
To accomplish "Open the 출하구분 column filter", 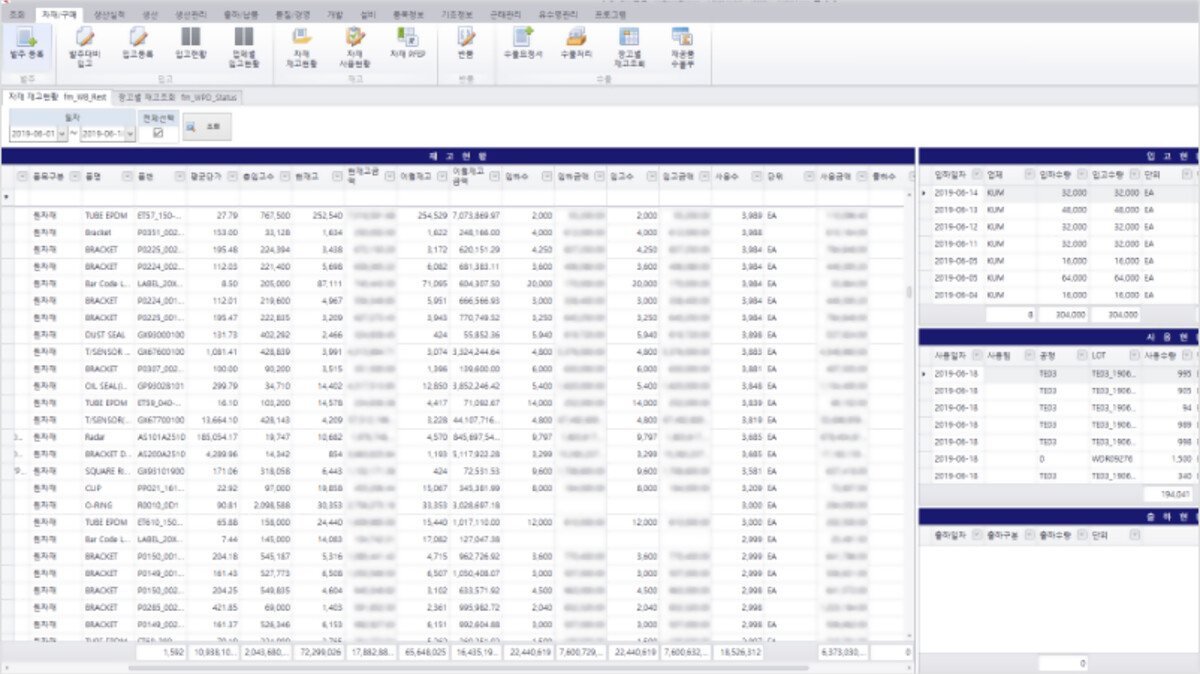I will (x=1030, y=536).
